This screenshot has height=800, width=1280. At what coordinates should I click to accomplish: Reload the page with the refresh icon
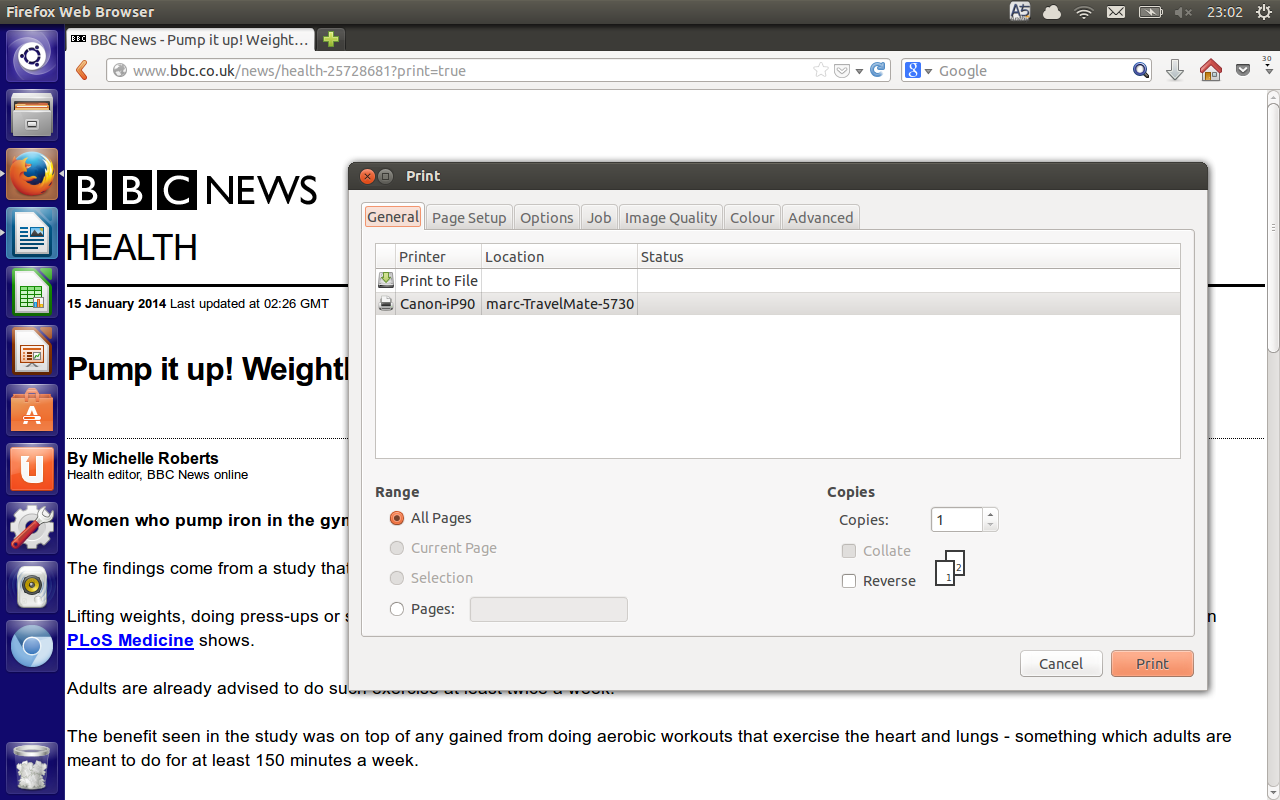[x=878, y=70]
